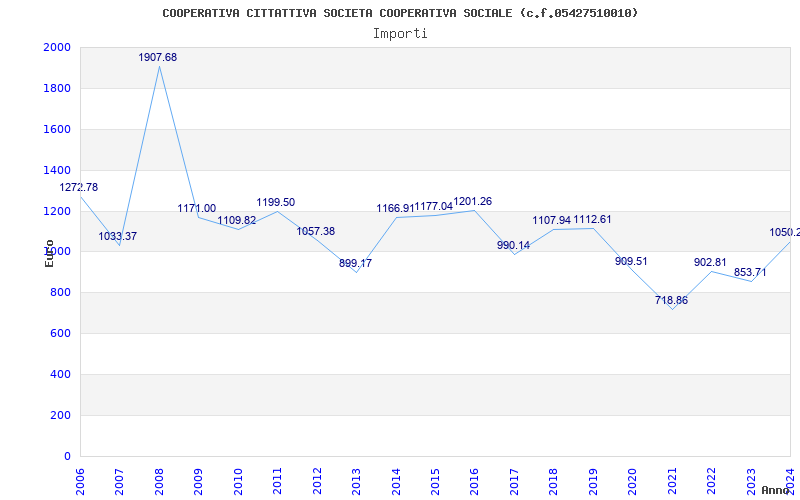
Task: Click the x-axis year 2018
Action: (x=554, y=481)
